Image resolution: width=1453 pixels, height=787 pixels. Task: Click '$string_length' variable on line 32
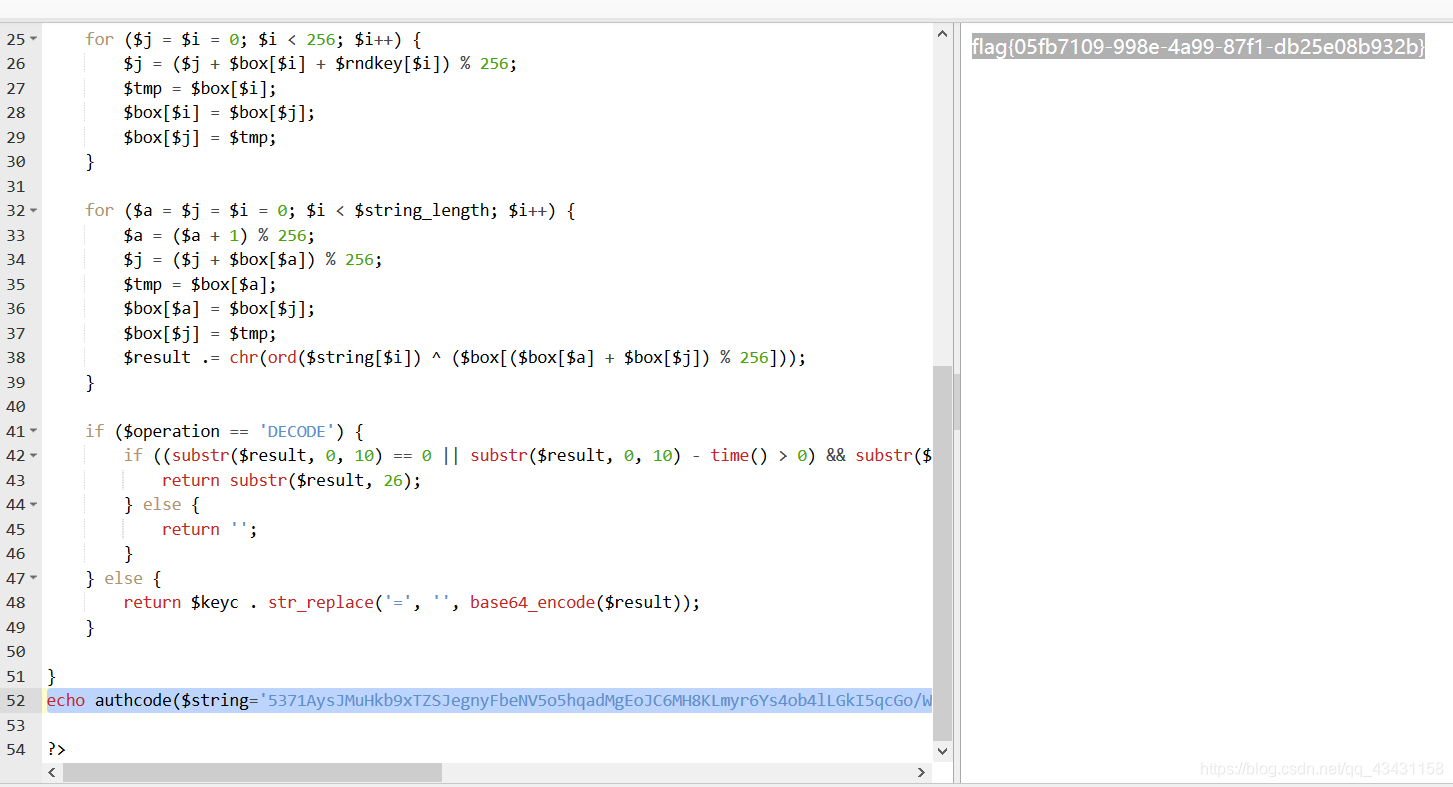point(420,210)
